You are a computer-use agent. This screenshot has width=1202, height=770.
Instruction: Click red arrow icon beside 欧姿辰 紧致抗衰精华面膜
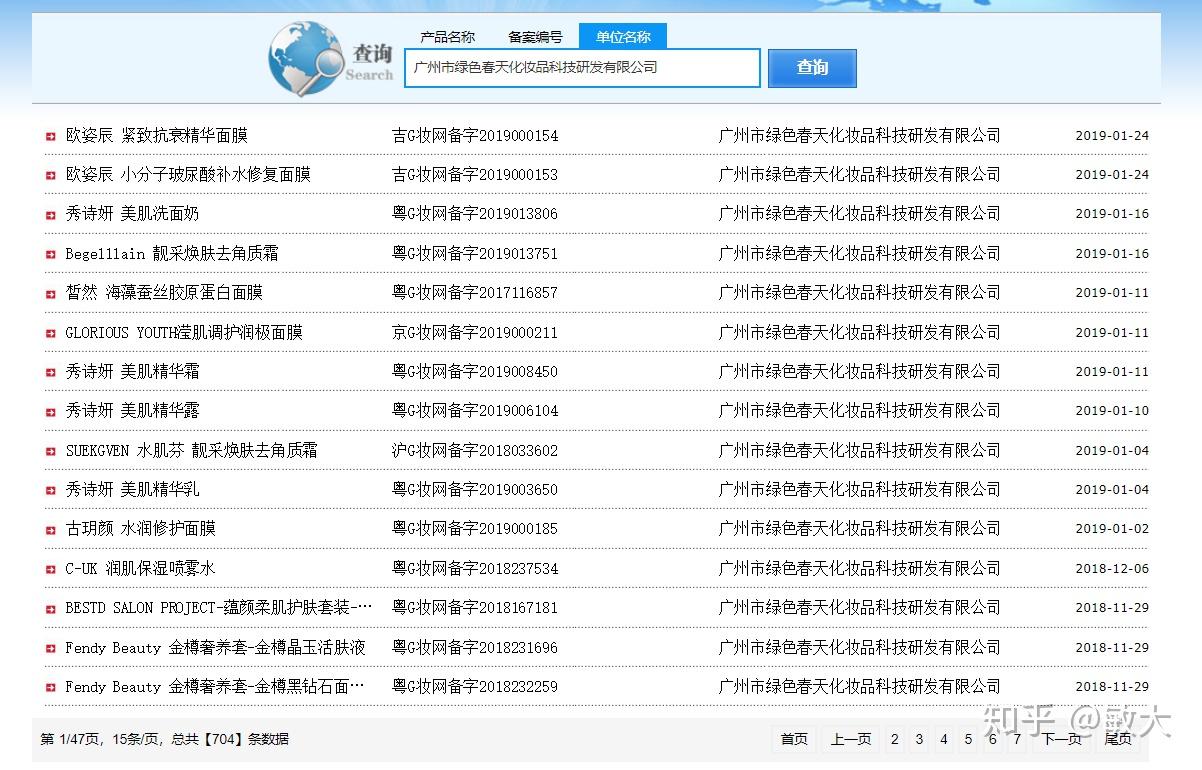pos(51,136)
